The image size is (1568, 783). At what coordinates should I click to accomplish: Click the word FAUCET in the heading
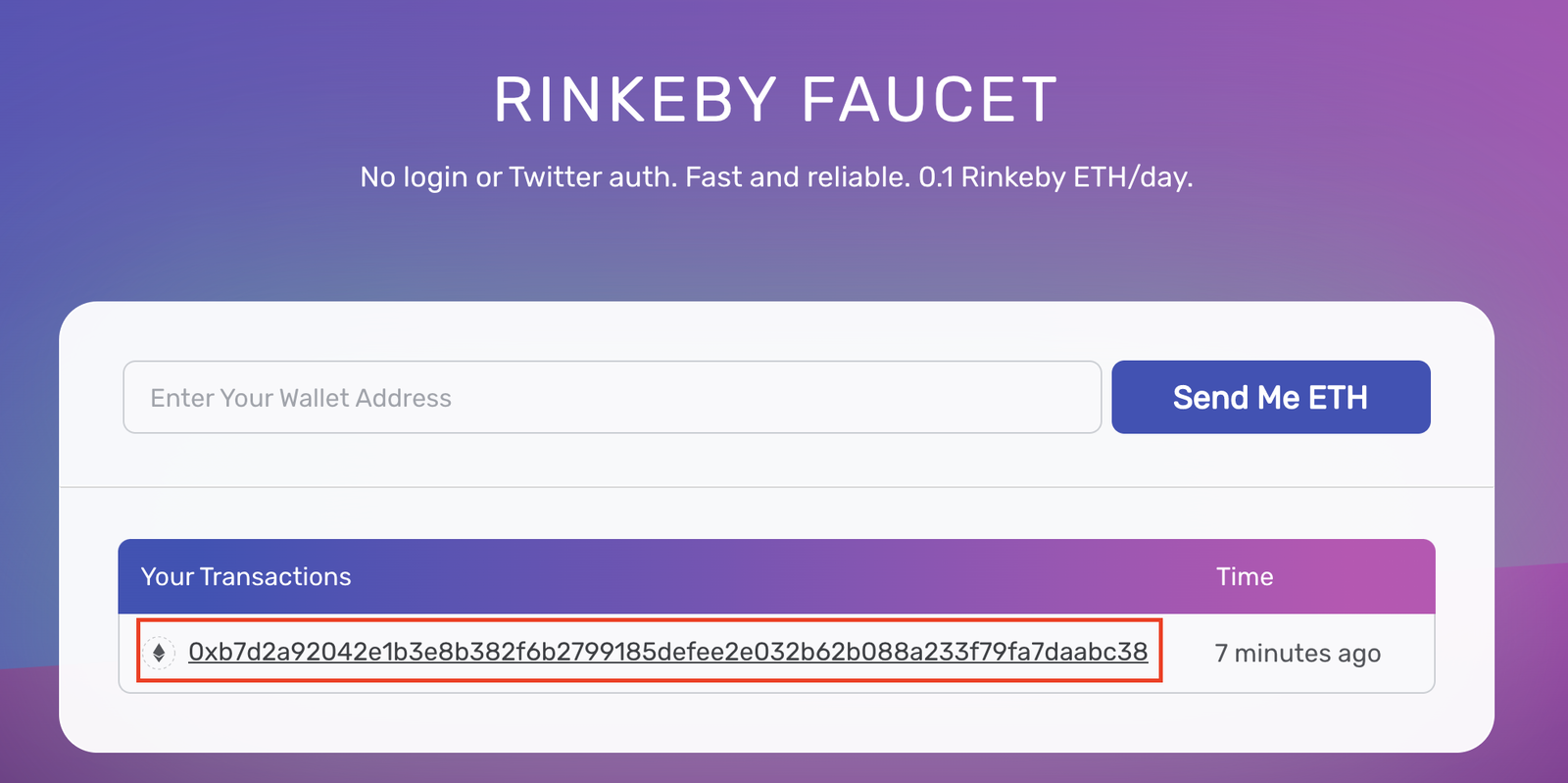[930, 100]
